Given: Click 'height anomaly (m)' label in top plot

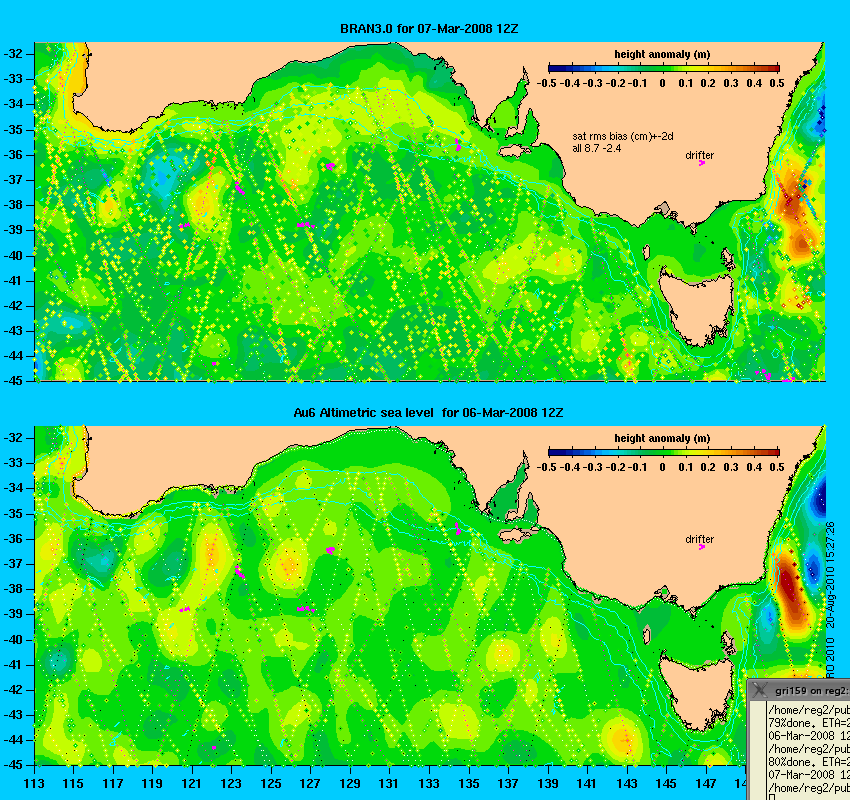Looking at the screenshot, I should pyautogui.click(x=662, y=54).
